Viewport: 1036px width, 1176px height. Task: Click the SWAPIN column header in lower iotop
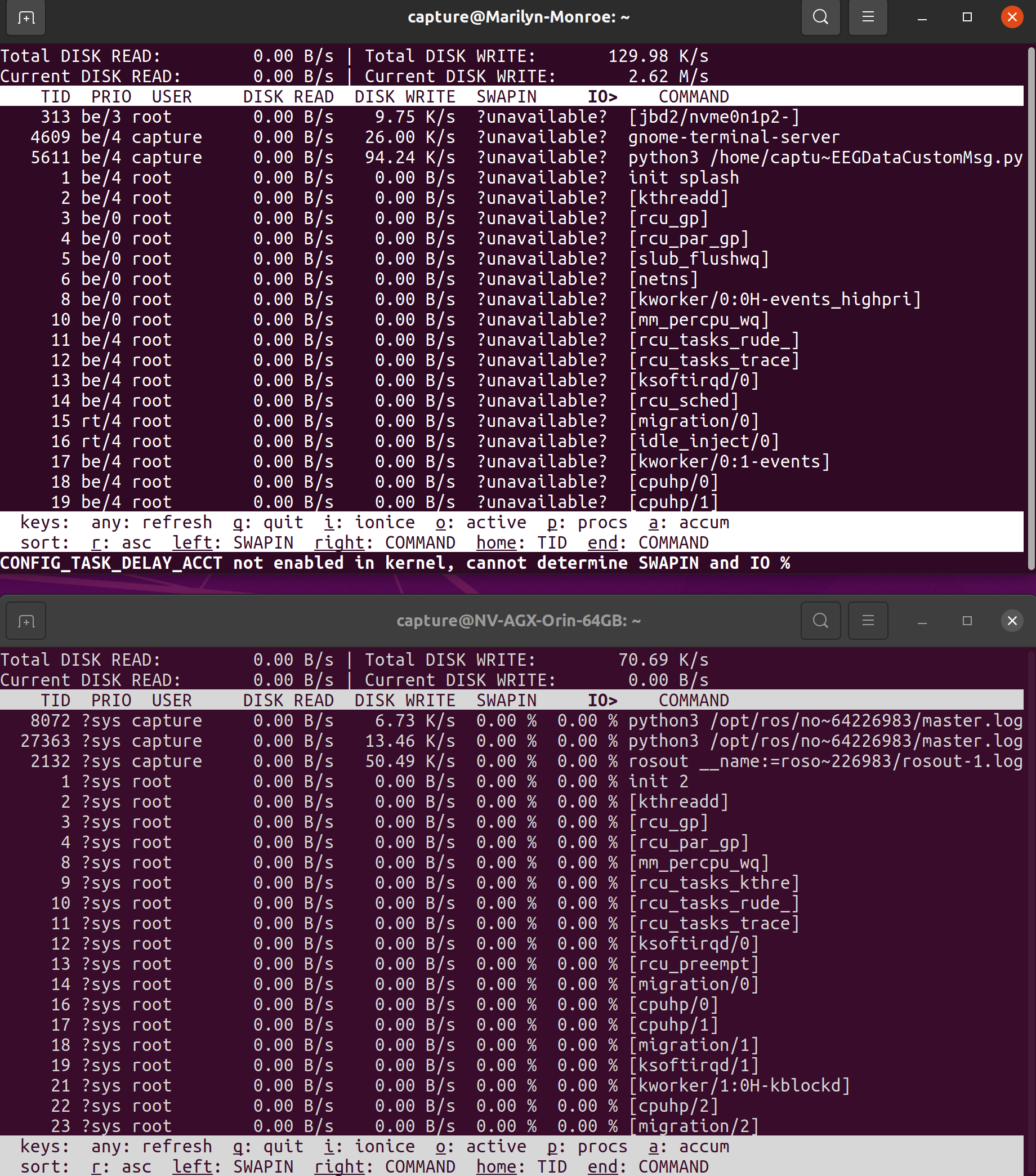(x=506, y=700)
